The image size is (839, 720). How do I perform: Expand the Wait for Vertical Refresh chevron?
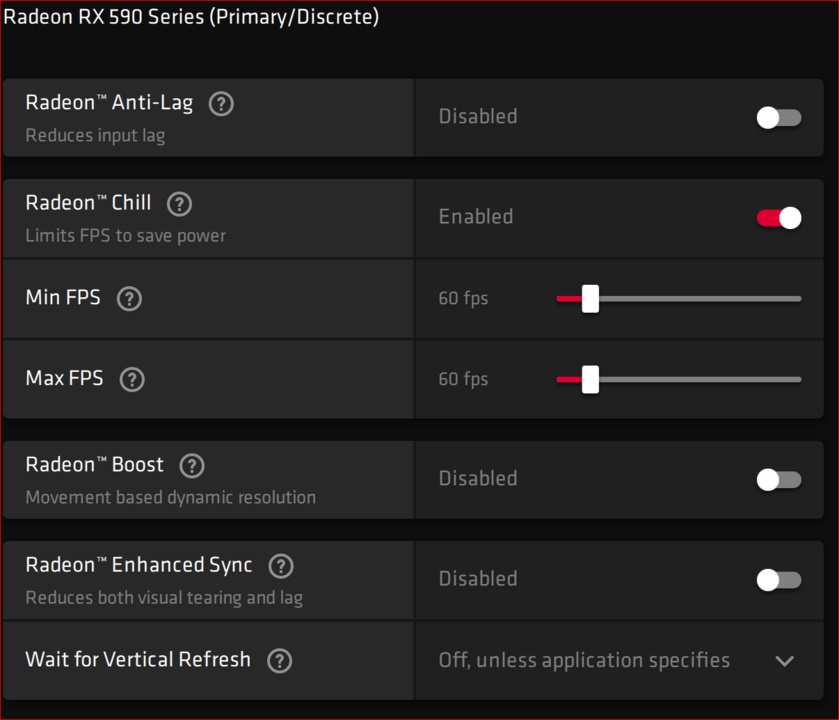click(784, 661)
